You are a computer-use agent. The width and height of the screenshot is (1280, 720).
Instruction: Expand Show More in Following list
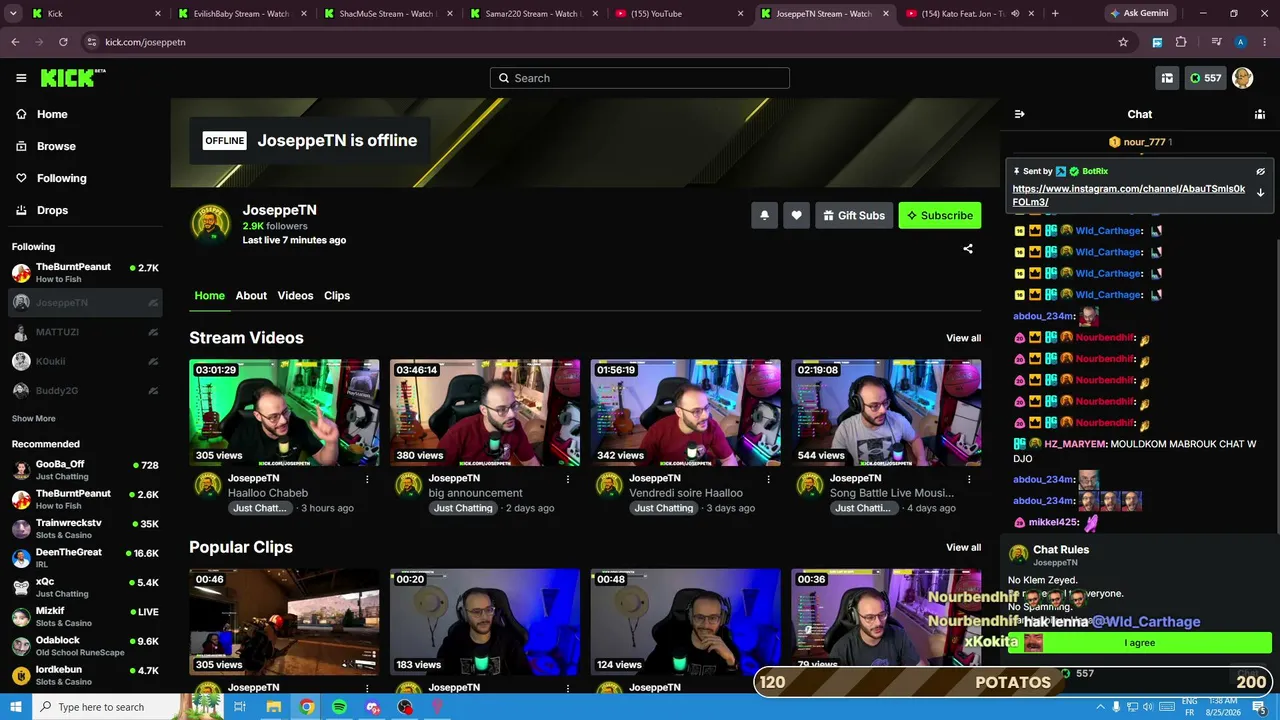34,418
